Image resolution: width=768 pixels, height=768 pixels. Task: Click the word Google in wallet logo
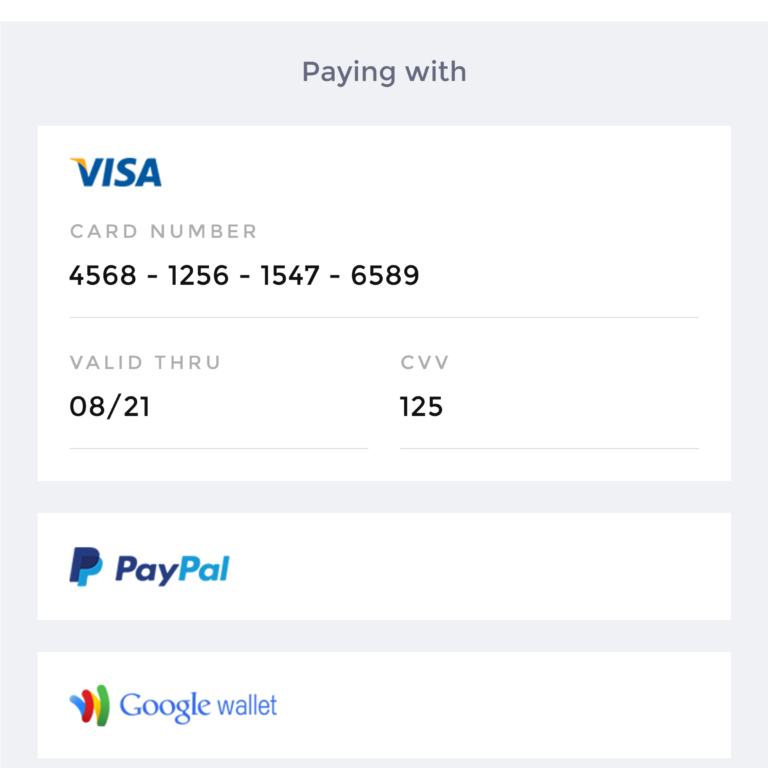[x=164, y=706]
